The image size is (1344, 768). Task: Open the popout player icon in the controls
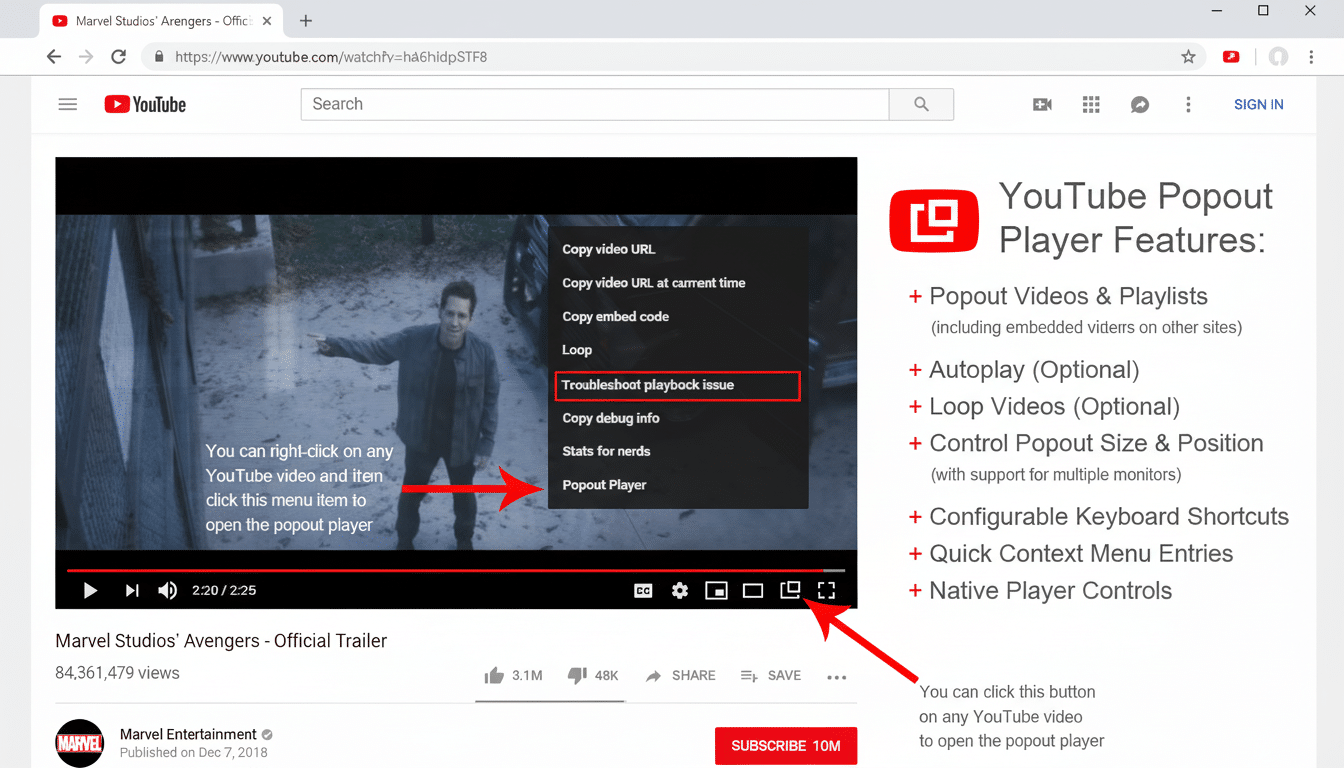click(x=789, y=590)
